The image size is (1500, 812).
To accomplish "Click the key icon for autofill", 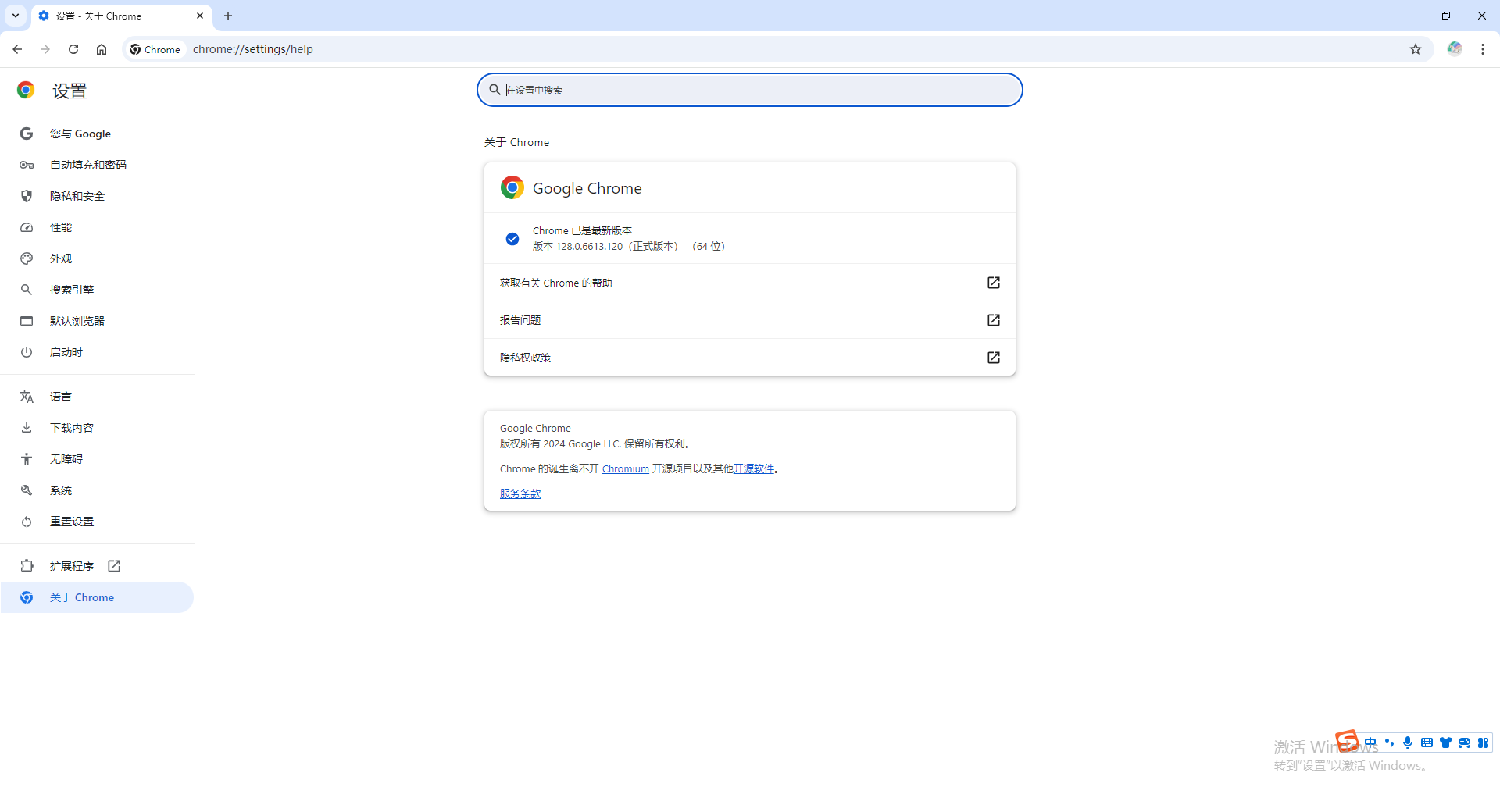I will click(x=27, y=165).
